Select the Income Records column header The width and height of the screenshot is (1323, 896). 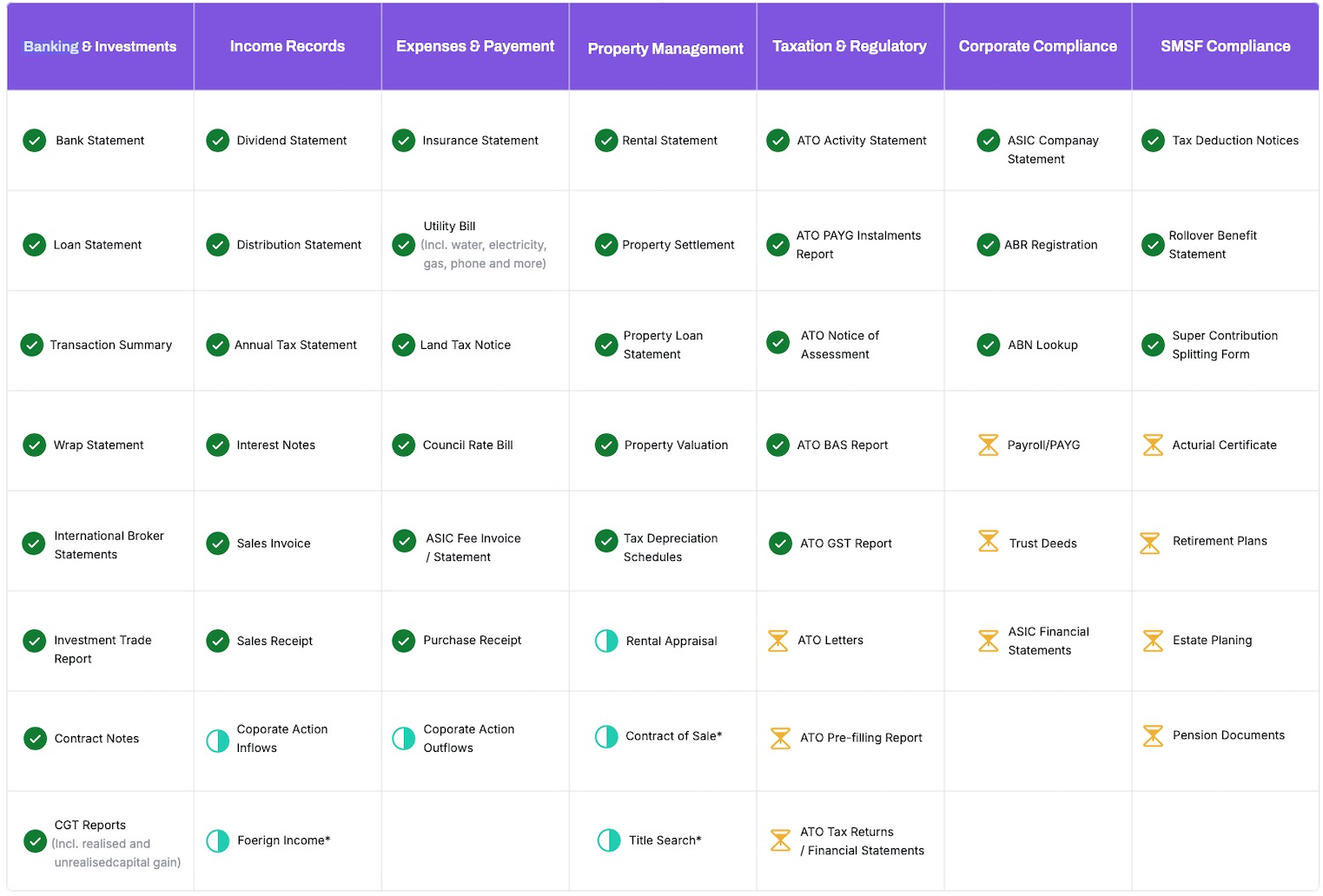pyautogui.click(x=288, y=47)
